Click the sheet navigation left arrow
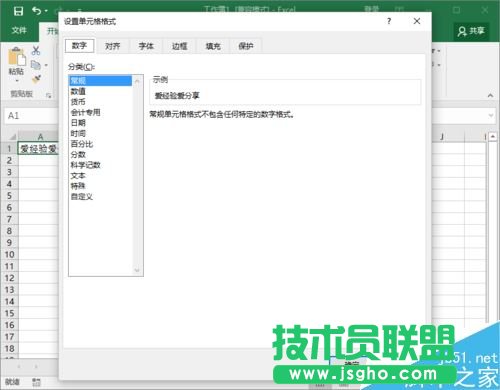Screen dimensions: 500x390 click(x=19, y=367)
